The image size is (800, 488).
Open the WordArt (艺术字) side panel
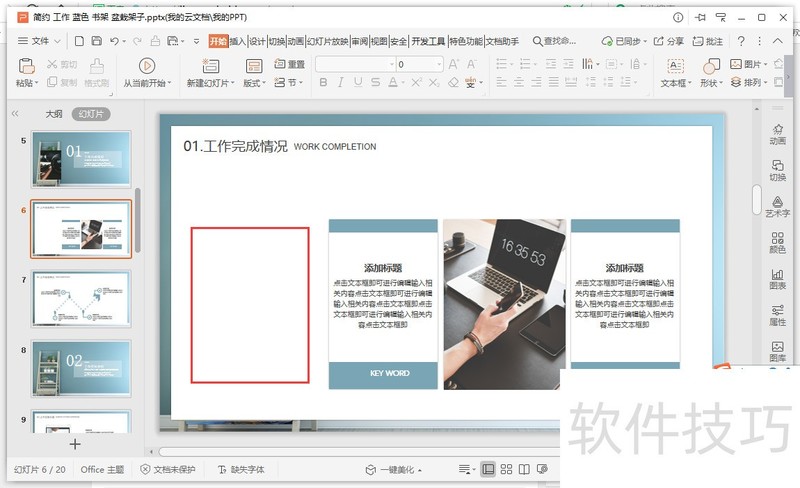[x=778, y=207]
